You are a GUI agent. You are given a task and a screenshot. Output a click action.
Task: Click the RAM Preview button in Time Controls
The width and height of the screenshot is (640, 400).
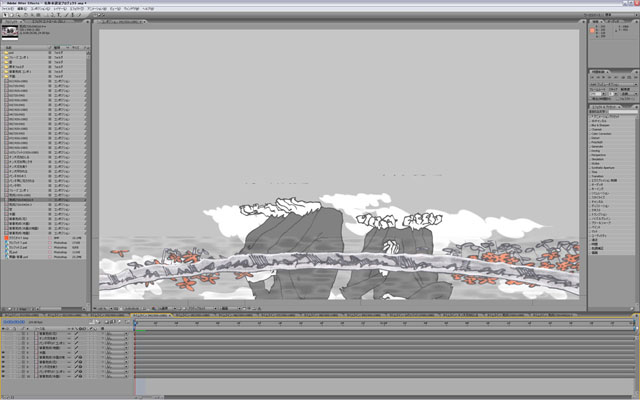(636, 77)
